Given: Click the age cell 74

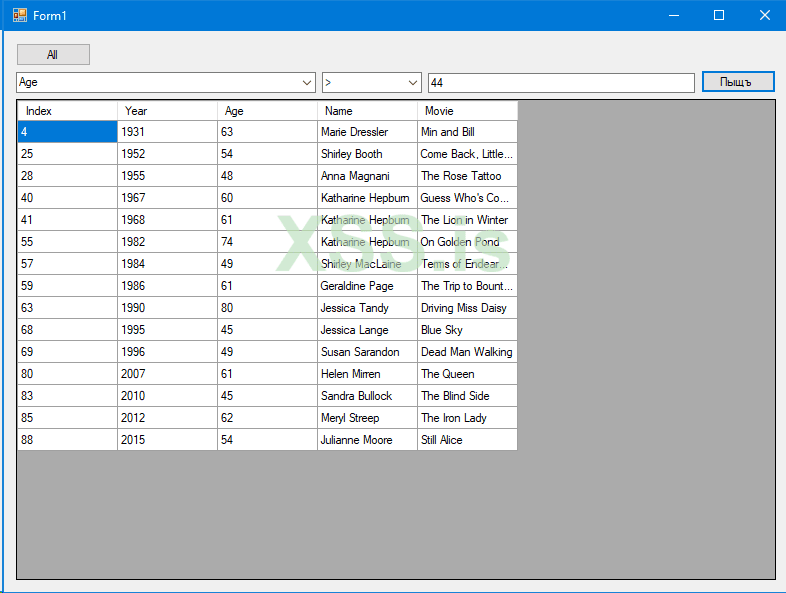Looking at the screenshot, I should (268, 242).
